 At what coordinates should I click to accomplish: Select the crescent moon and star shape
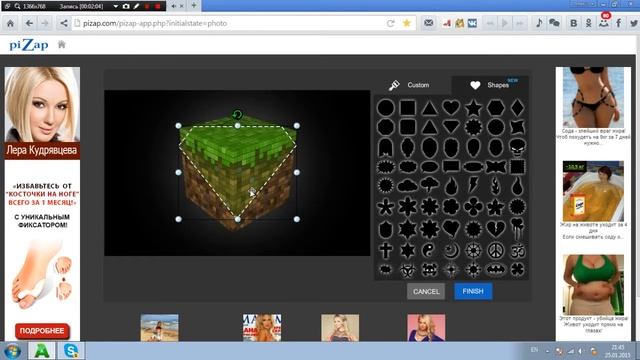point(451,251)
